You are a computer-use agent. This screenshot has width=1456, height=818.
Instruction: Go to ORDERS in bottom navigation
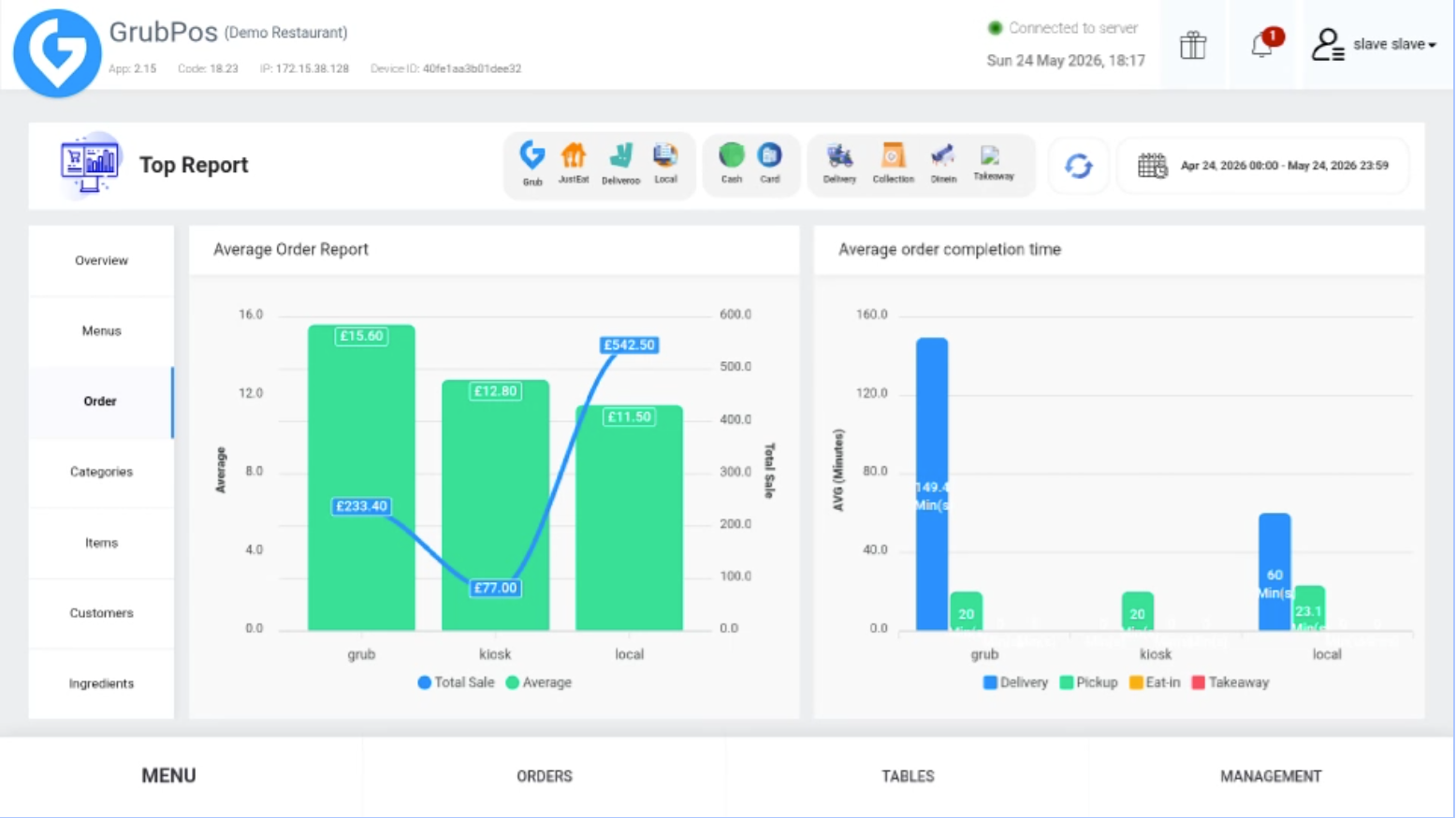point(545,776)
